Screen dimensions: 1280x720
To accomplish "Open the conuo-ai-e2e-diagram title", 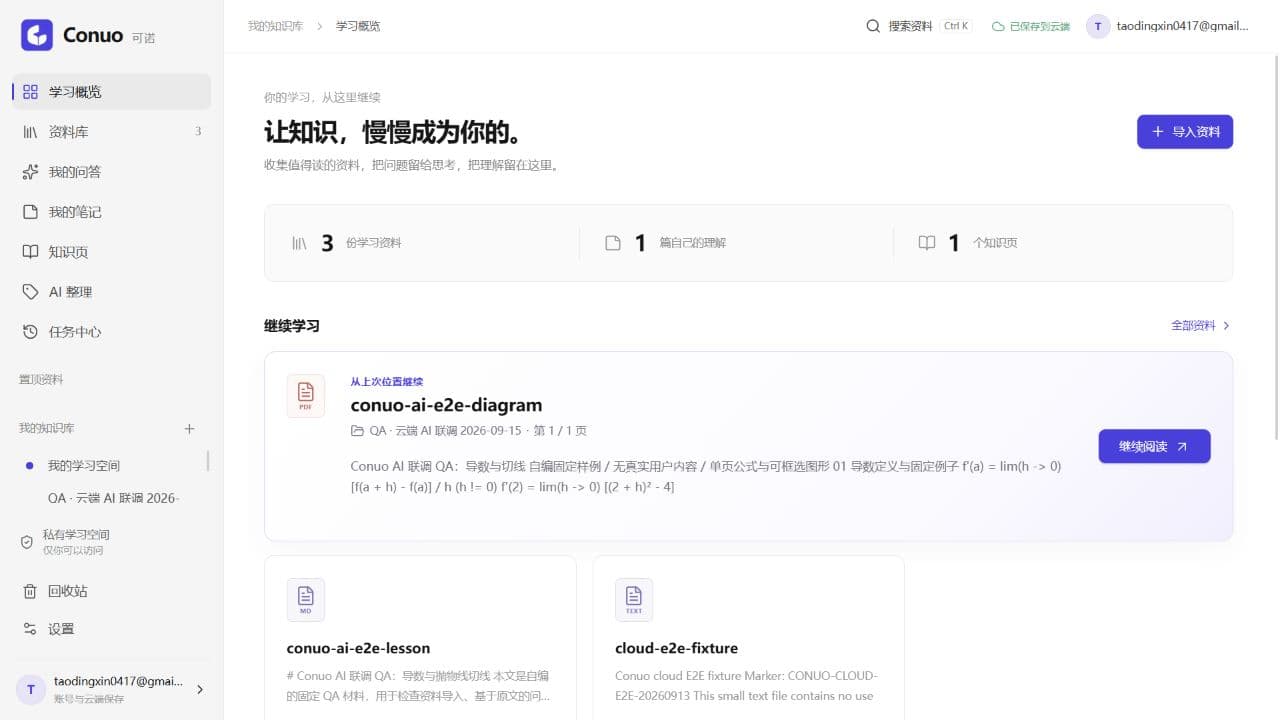I will click(x=446, y=405).
